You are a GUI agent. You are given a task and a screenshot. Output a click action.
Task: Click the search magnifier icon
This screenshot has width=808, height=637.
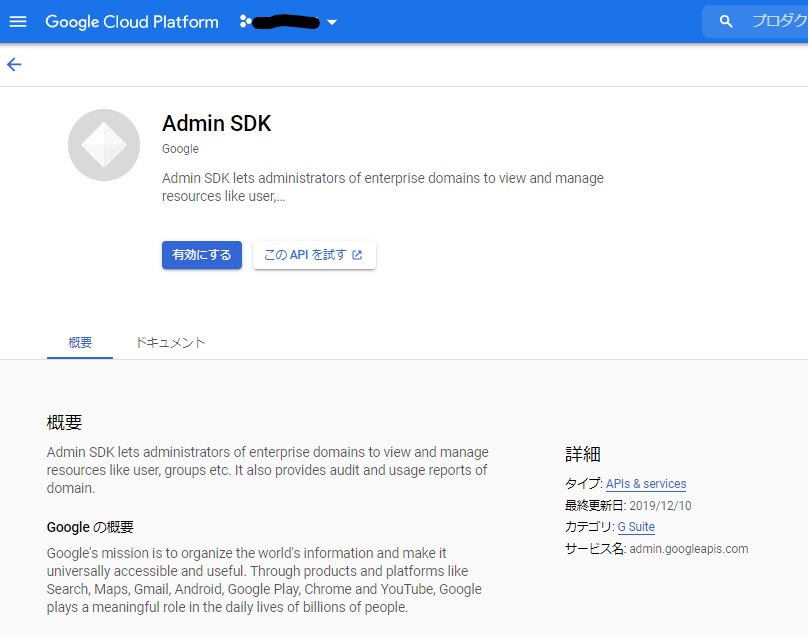point(726,22)
